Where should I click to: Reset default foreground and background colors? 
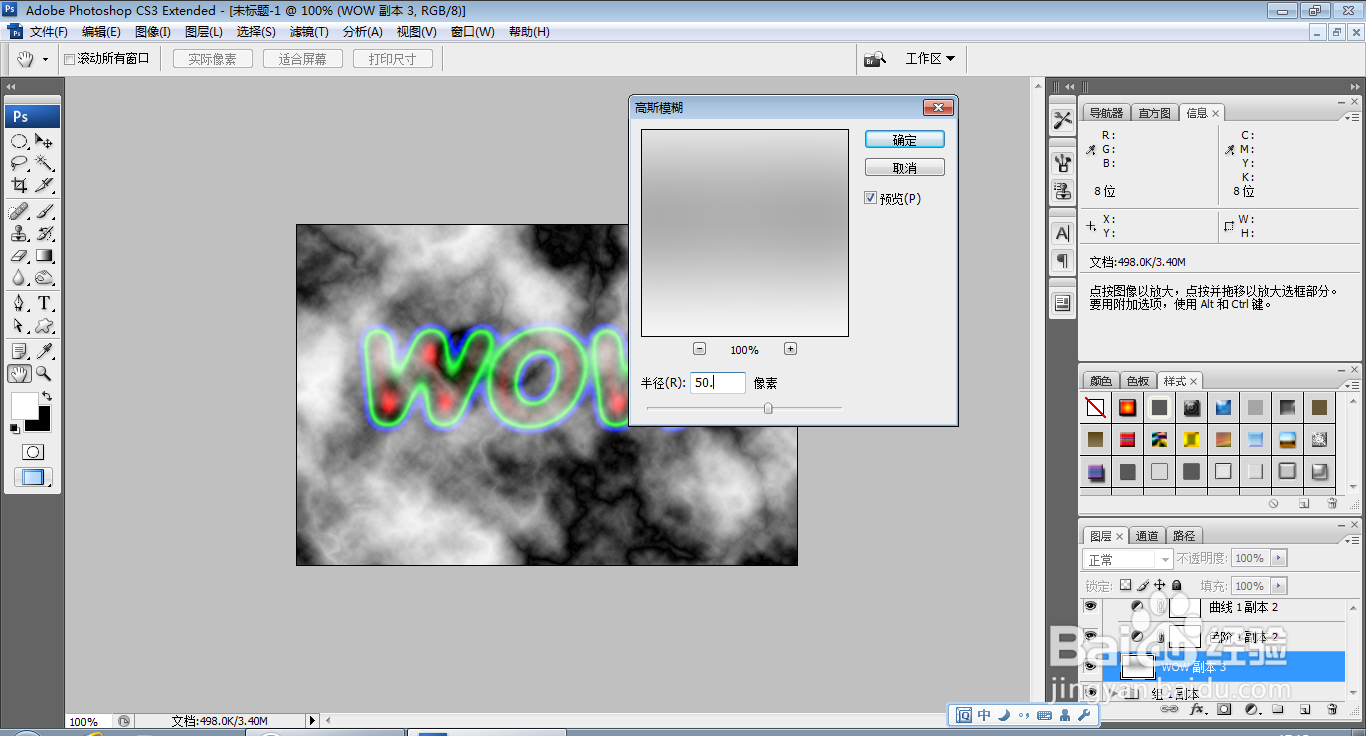point(15,428)
